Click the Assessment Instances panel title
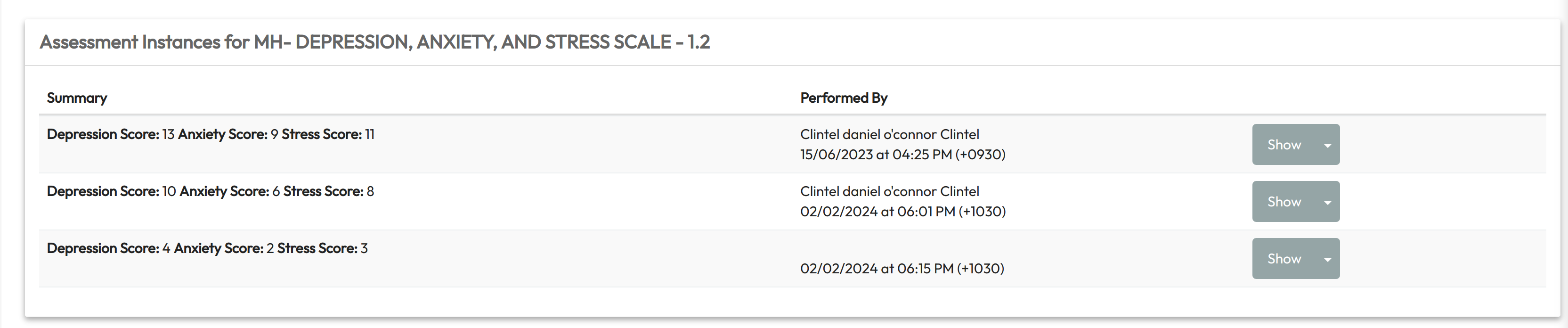Viewport: 1568px width, 328px height. coord(374,42)
